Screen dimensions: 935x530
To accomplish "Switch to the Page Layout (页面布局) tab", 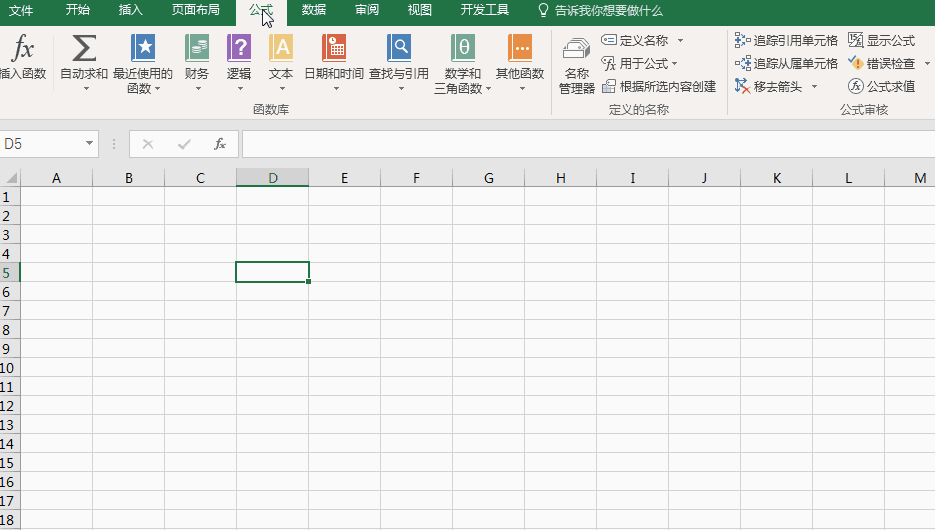I will pos(196,10).
